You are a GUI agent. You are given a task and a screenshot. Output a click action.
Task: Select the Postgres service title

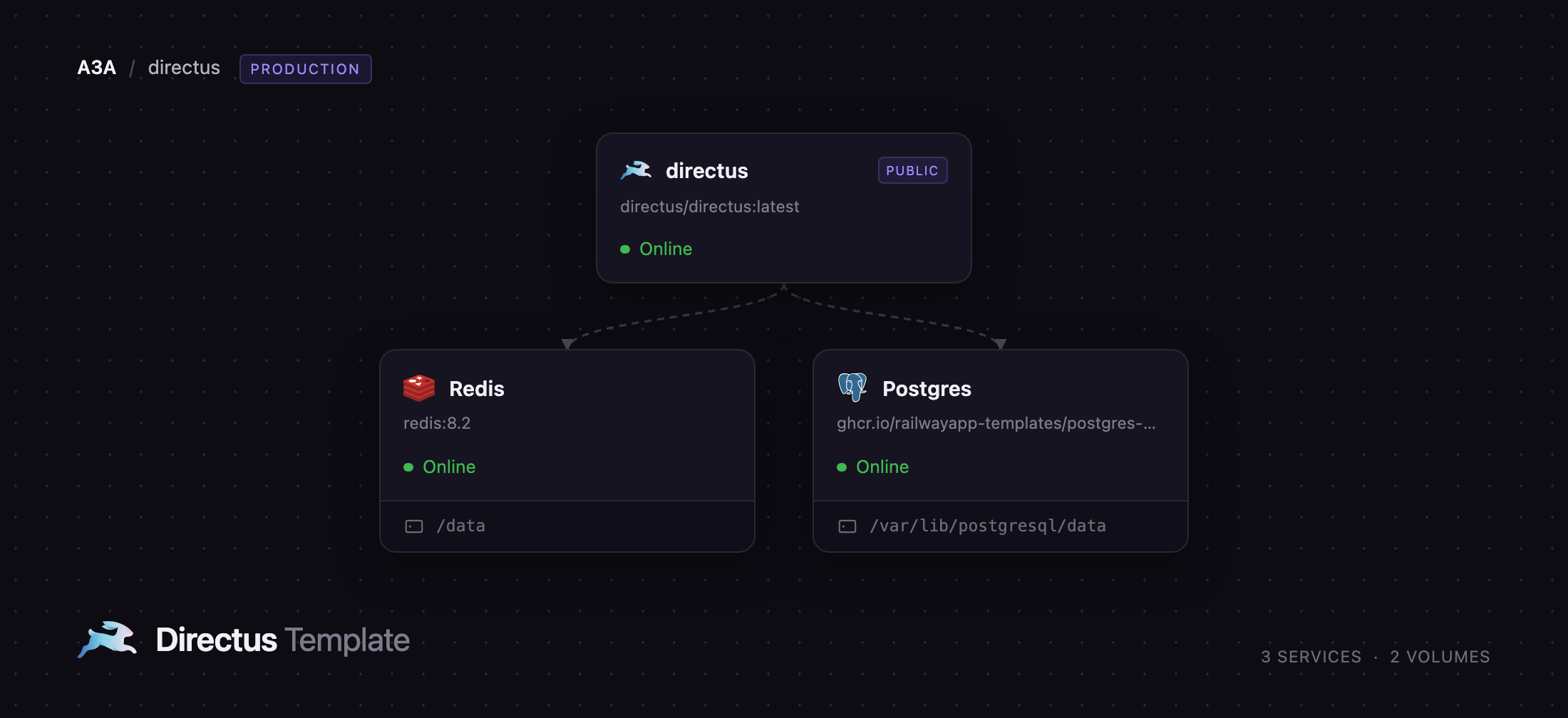coord(927,389)
